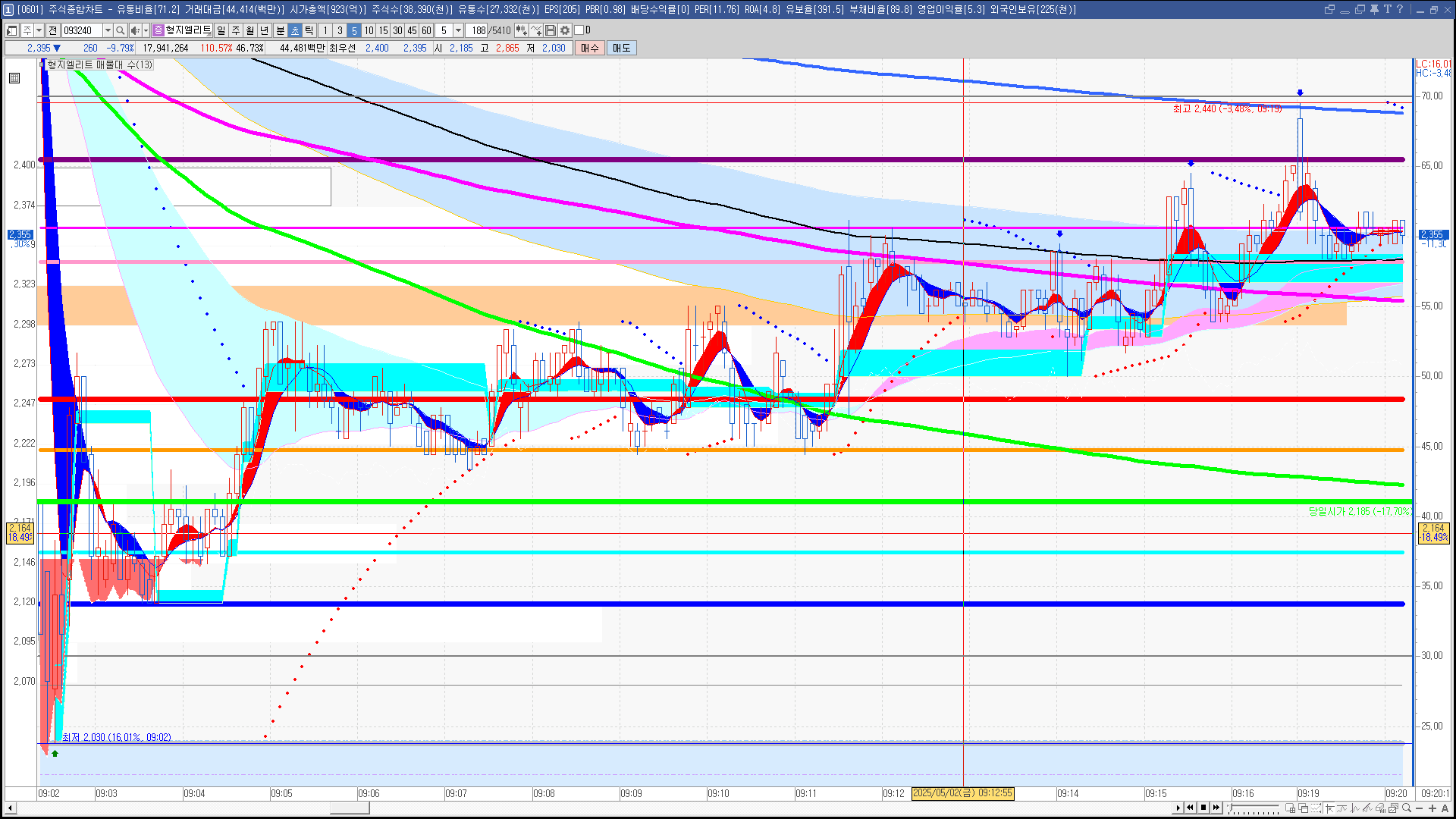Toggle the 초 (seconds) chart period
The width and height of the screenshot is (1456, 819).
coord(295,30)
